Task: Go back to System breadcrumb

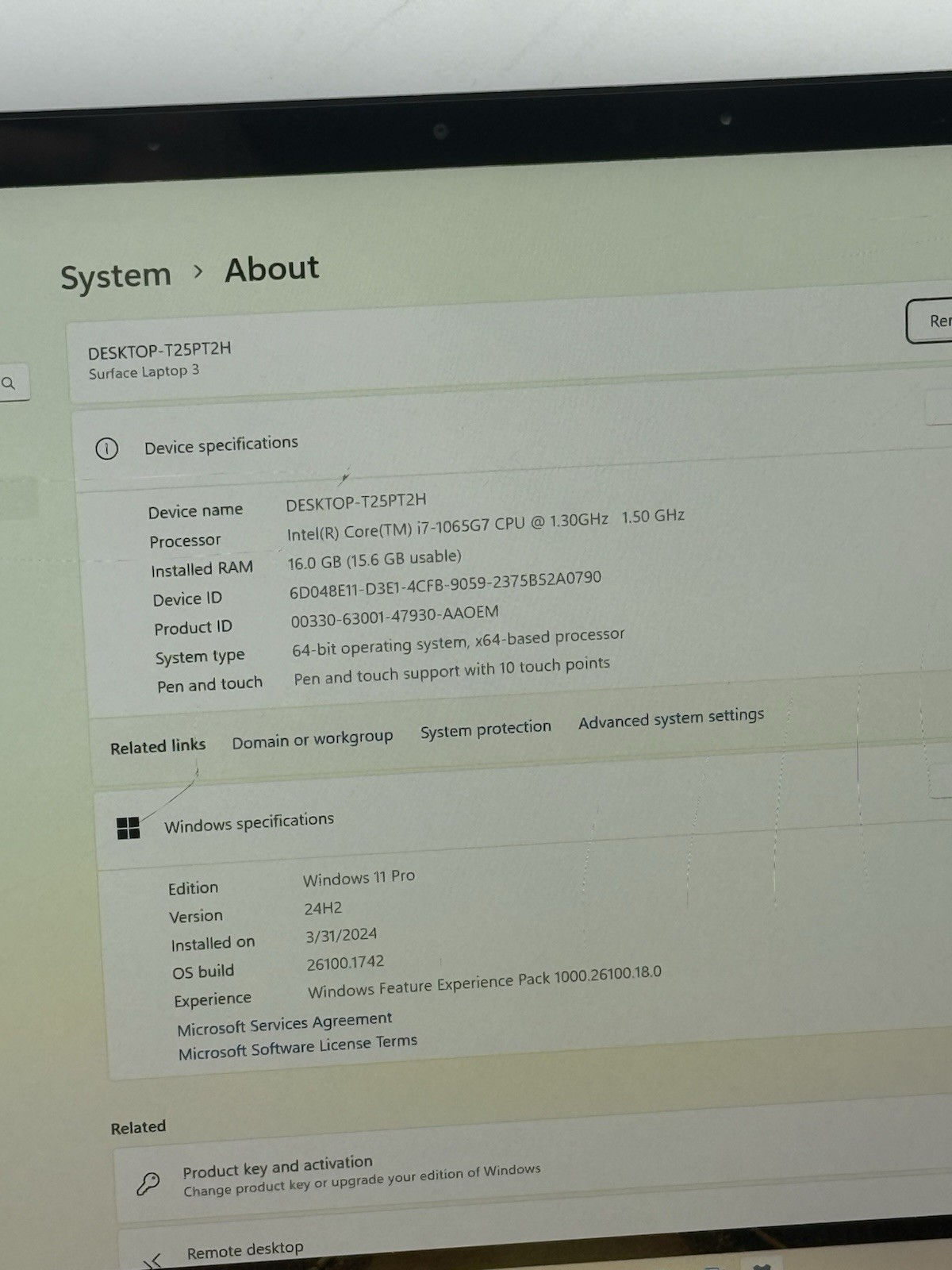Action: tap(116, 276)
